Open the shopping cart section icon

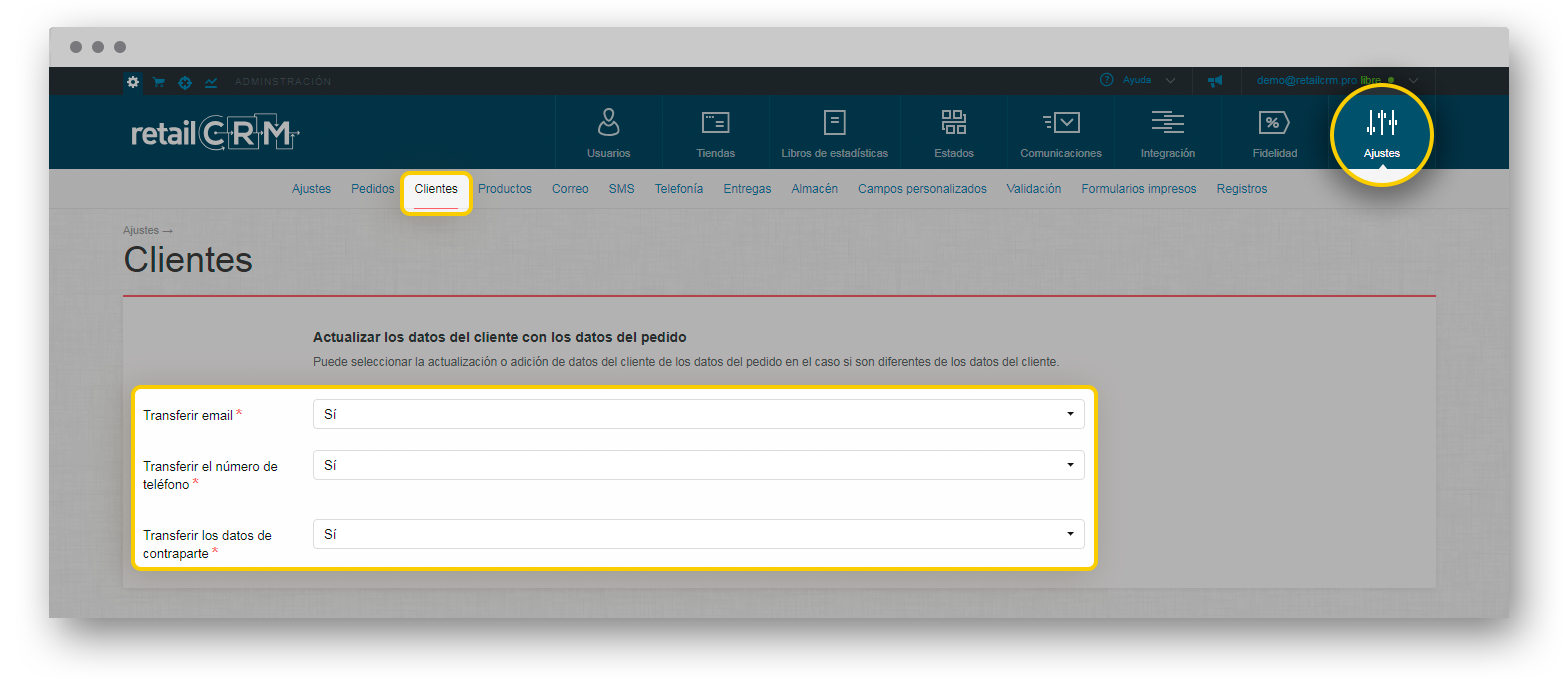158,82
